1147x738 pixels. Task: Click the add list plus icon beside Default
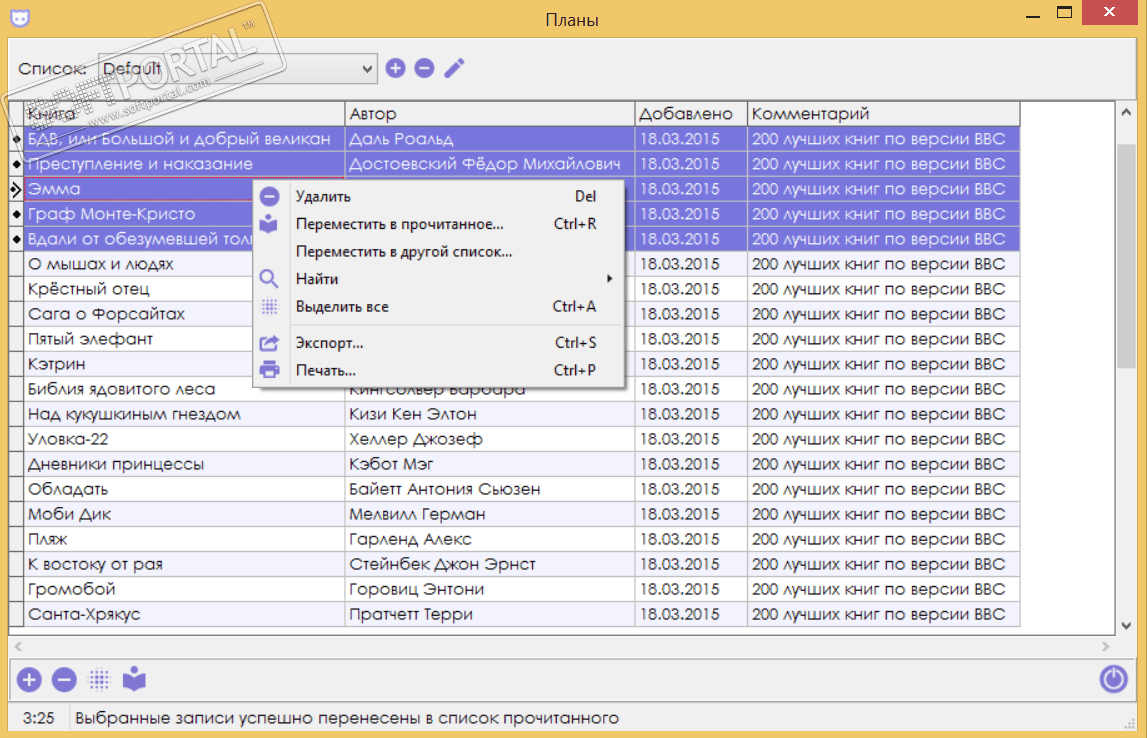pyautogui.click(x=396, y=68)
